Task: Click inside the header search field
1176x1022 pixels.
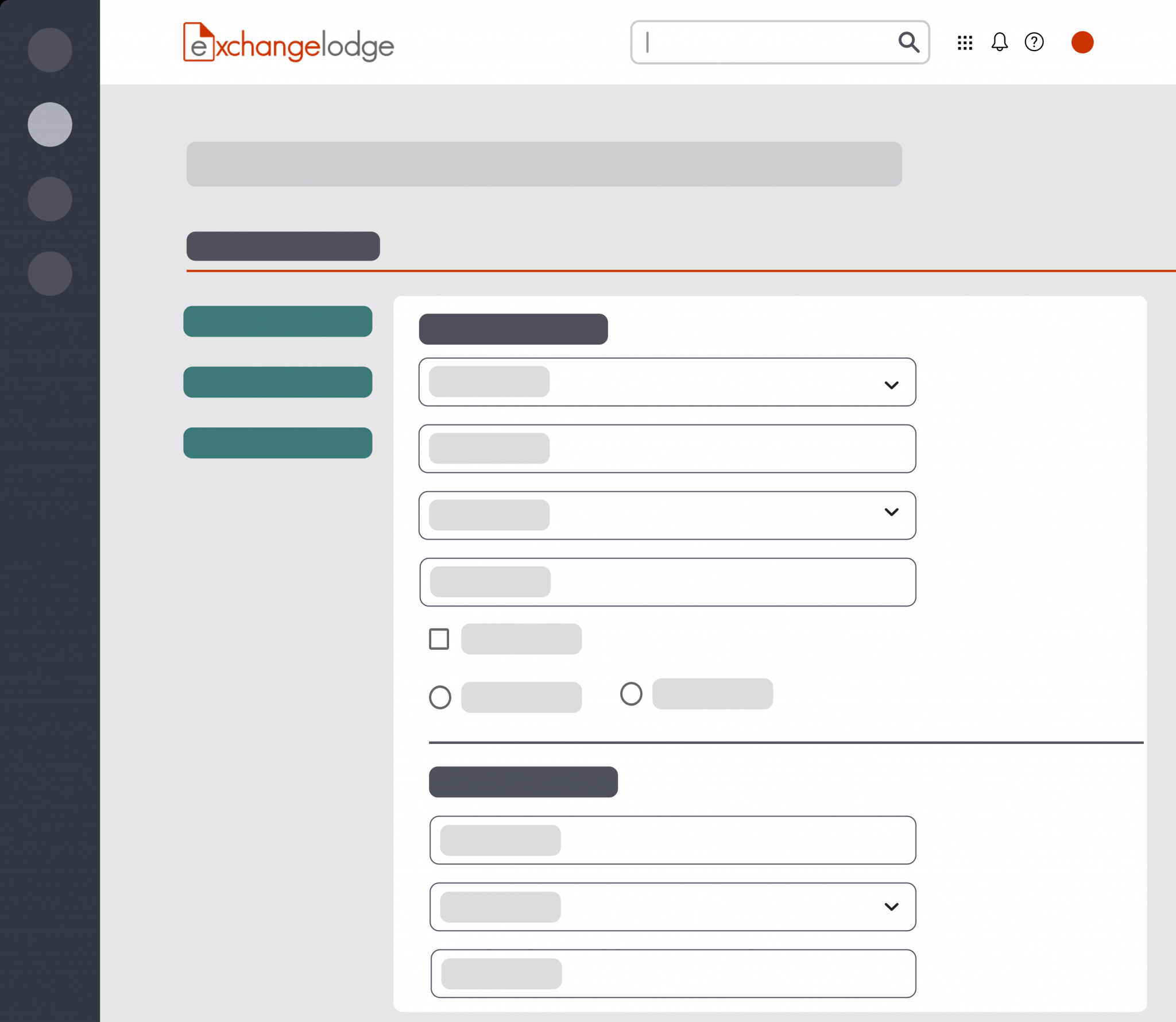Action: 746,42
